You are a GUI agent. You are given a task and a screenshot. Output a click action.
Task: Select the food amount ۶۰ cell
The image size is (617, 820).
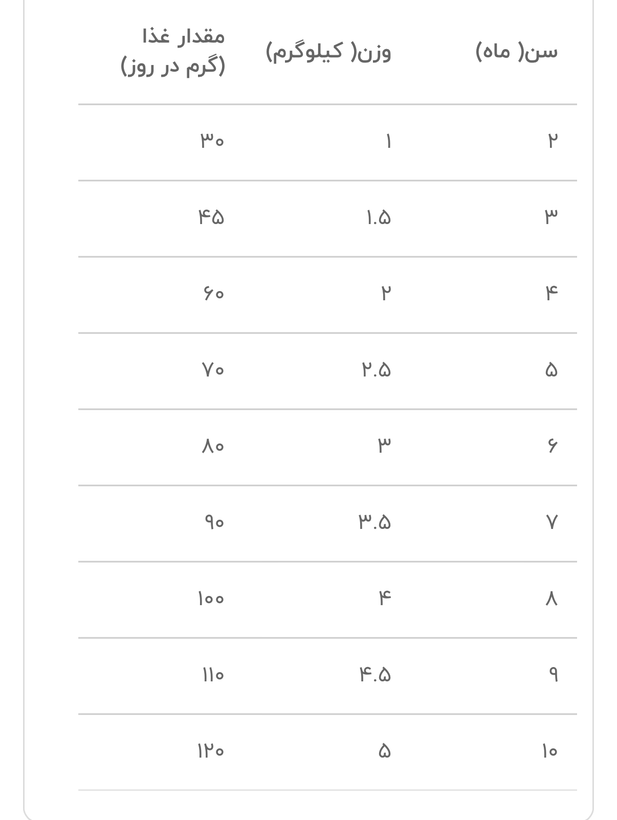[213, 293]
